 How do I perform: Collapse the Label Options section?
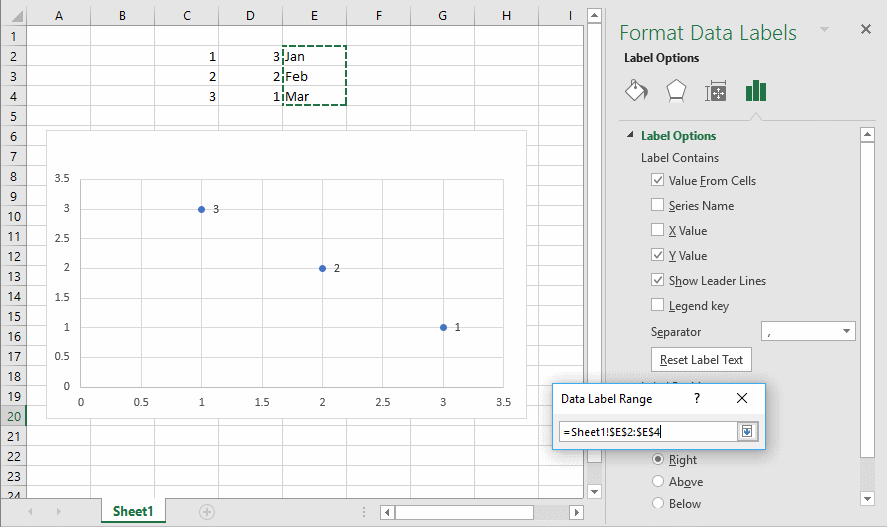pyautogui.click(x=630, y=135)
